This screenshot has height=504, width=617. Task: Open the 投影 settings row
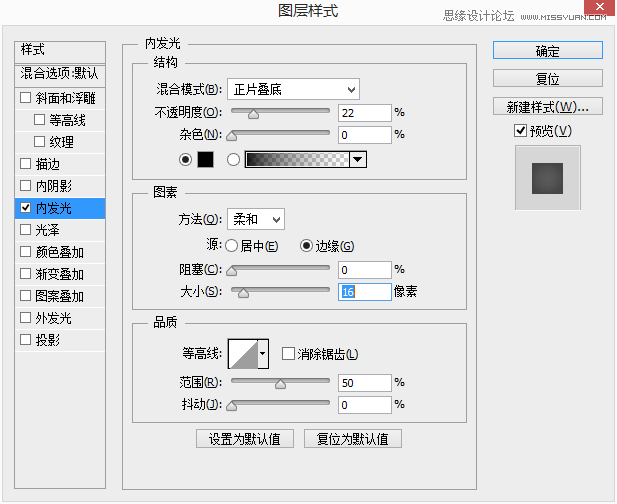point(60,340)
